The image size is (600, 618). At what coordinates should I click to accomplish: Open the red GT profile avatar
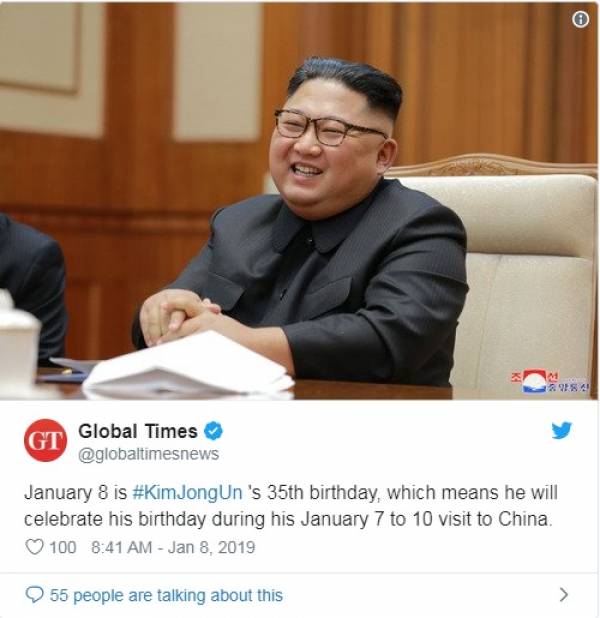45,440
